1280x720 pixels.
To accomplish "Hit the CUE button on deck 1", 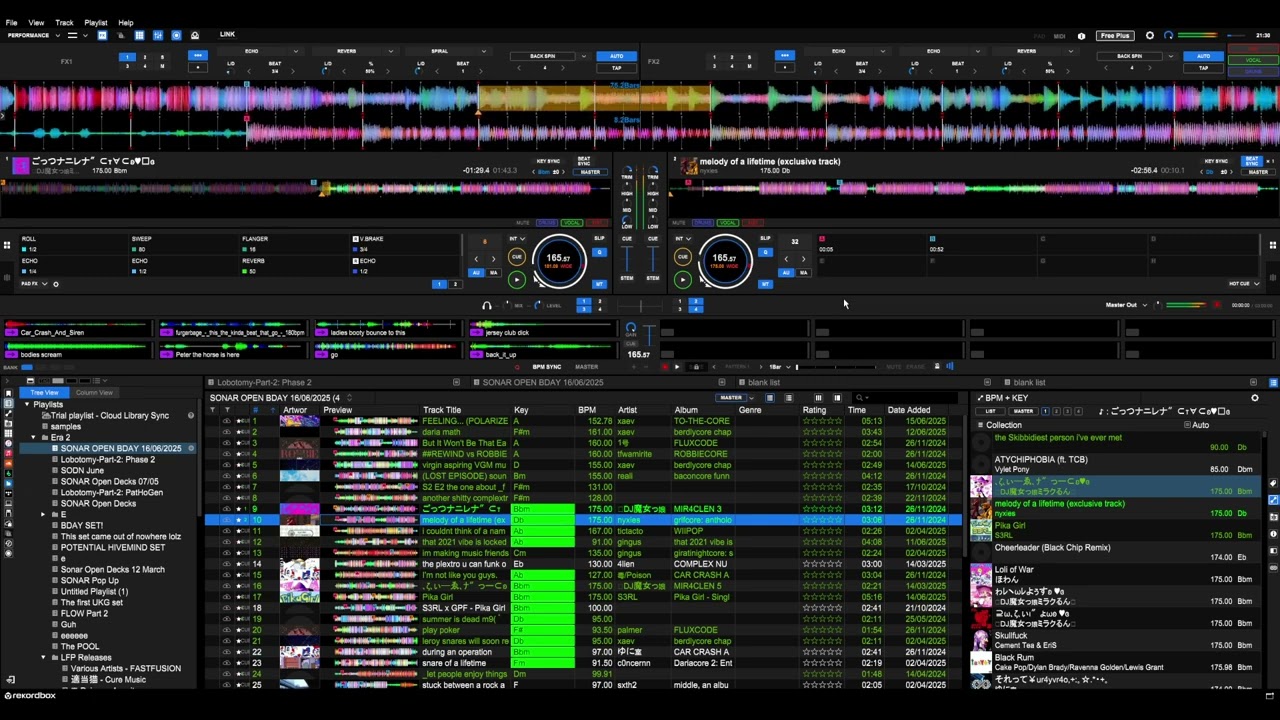I will [517, 257].
